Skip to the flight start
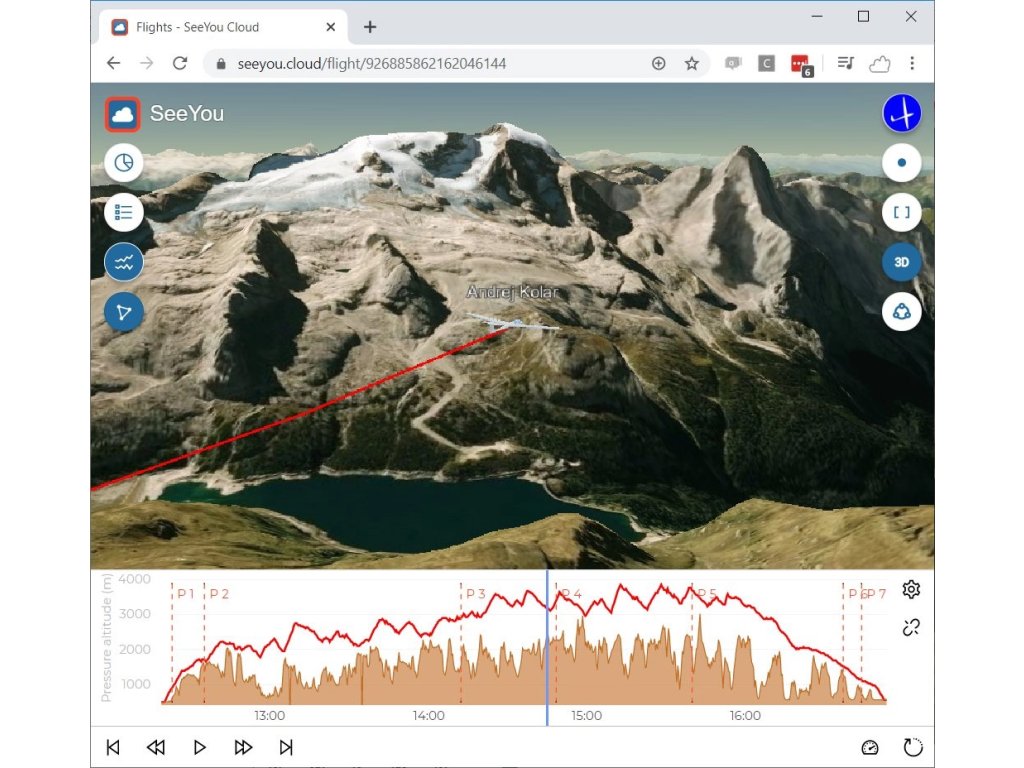1024x768 pixels. pyautogui.click(x=113, y=747)
